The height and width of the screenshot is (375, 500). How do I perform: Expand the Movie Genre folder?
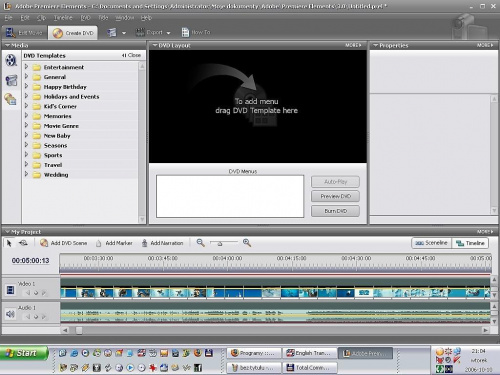pyautogui.click(x=26, y=125)
